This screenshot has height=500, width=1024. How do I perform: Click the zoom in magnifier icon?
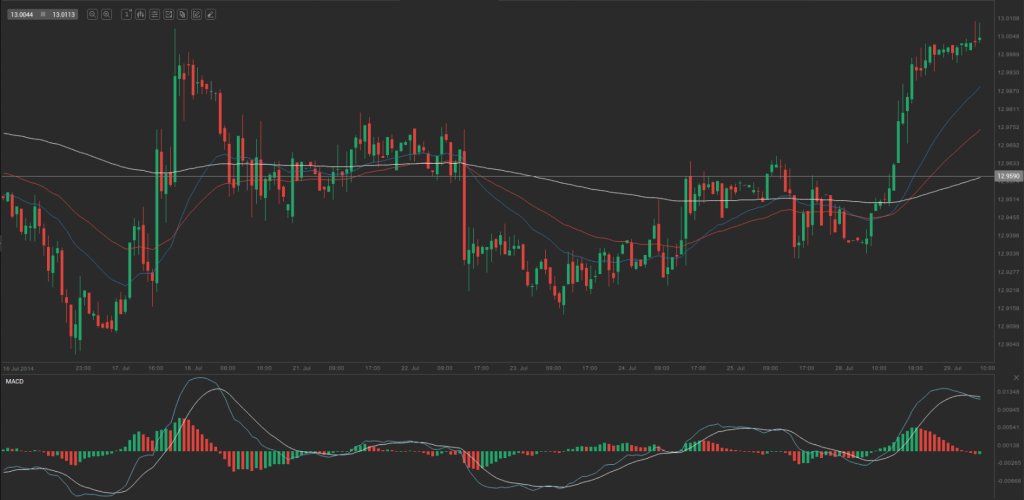(x=107, y=15)
